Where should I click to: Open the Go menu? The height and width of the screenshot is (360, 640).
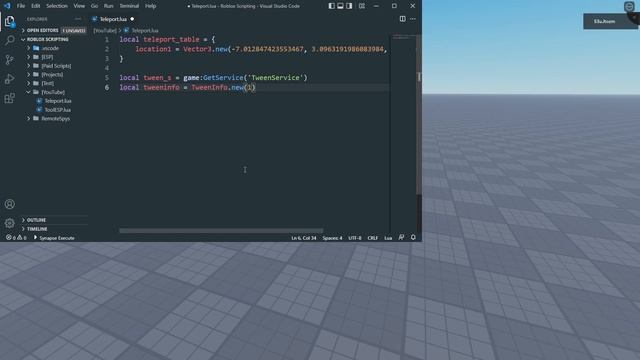point(94,6)
